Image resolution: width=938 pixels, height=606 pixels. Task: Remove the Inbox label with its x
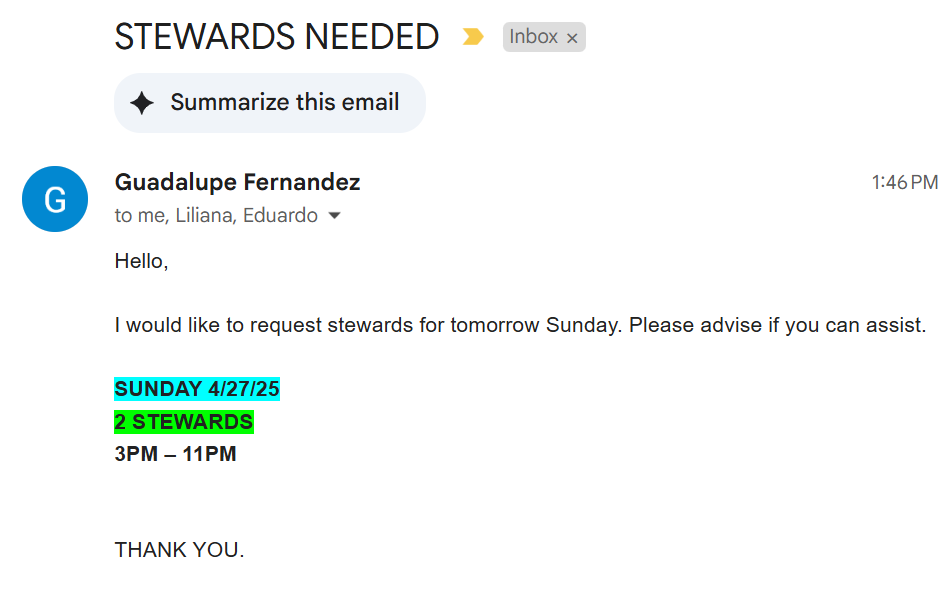click(x=572, y=38)
